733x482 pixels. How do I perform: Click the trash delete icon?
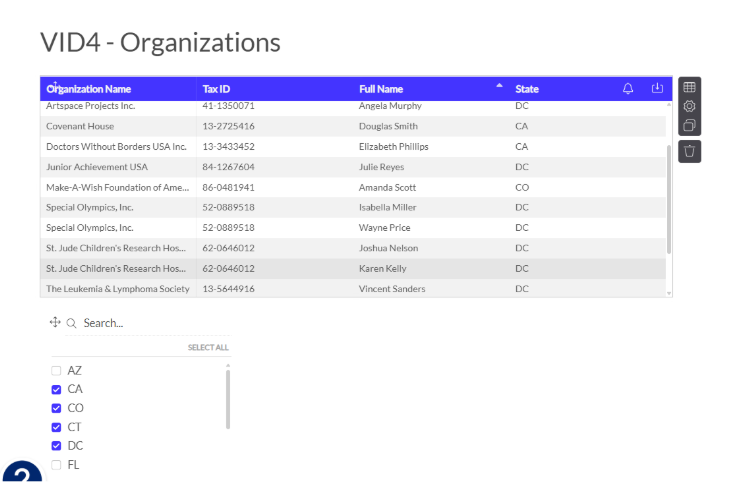[x=690, y=151]
